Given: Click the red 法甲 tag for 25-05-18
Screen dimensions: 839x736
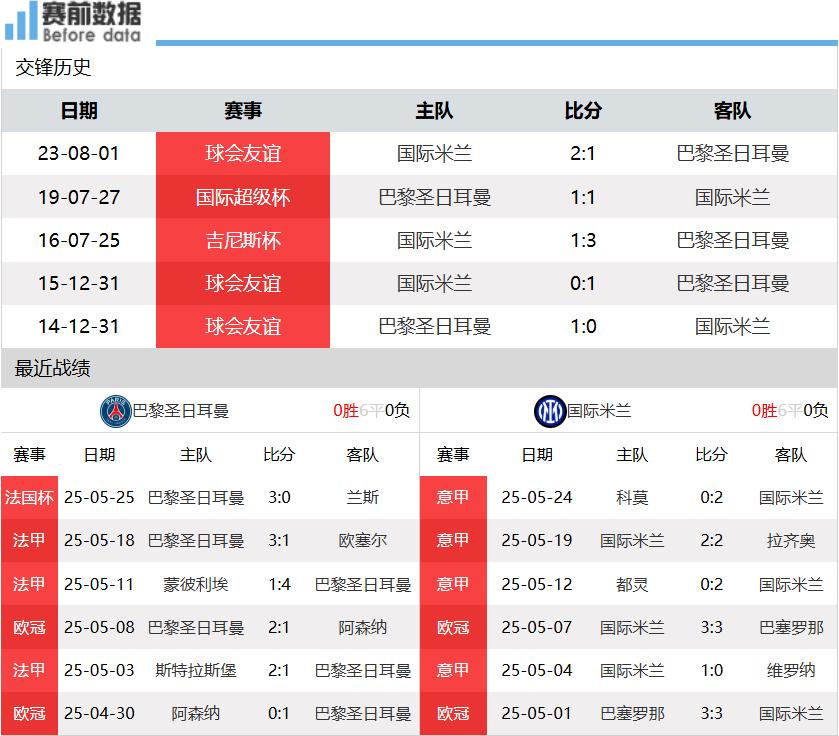Looking at the screenshot, I should (x=29, y=540).
